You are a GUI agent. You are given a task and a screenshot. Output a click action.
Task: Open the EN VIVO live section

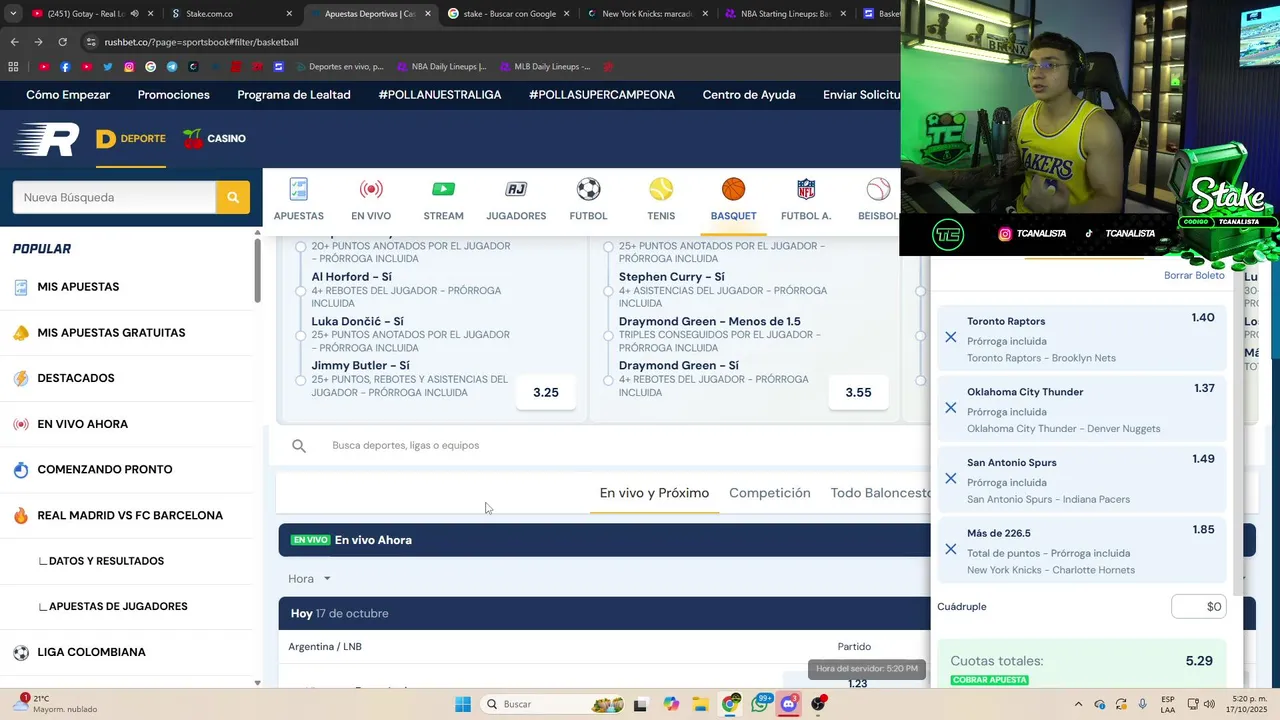[x=371, y=190]
